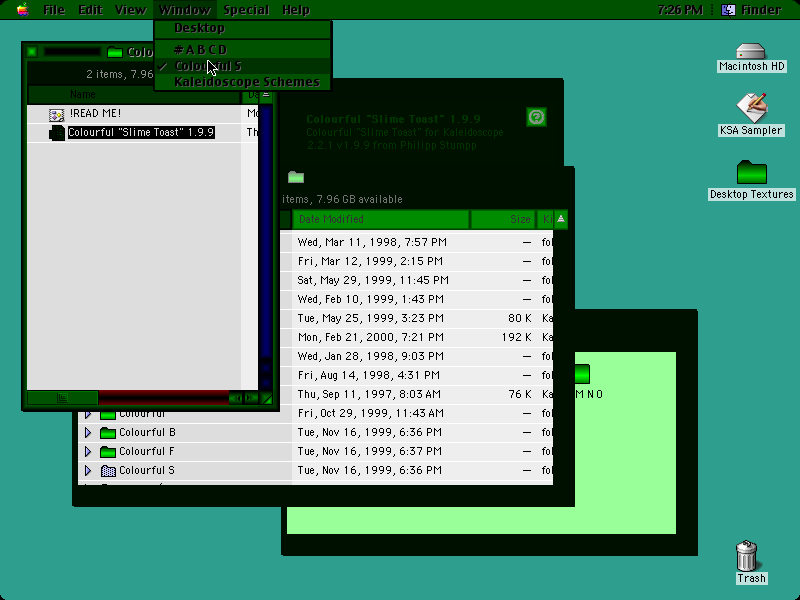
Task: Select the !READ ME! file name
Action: pos(95,113)
